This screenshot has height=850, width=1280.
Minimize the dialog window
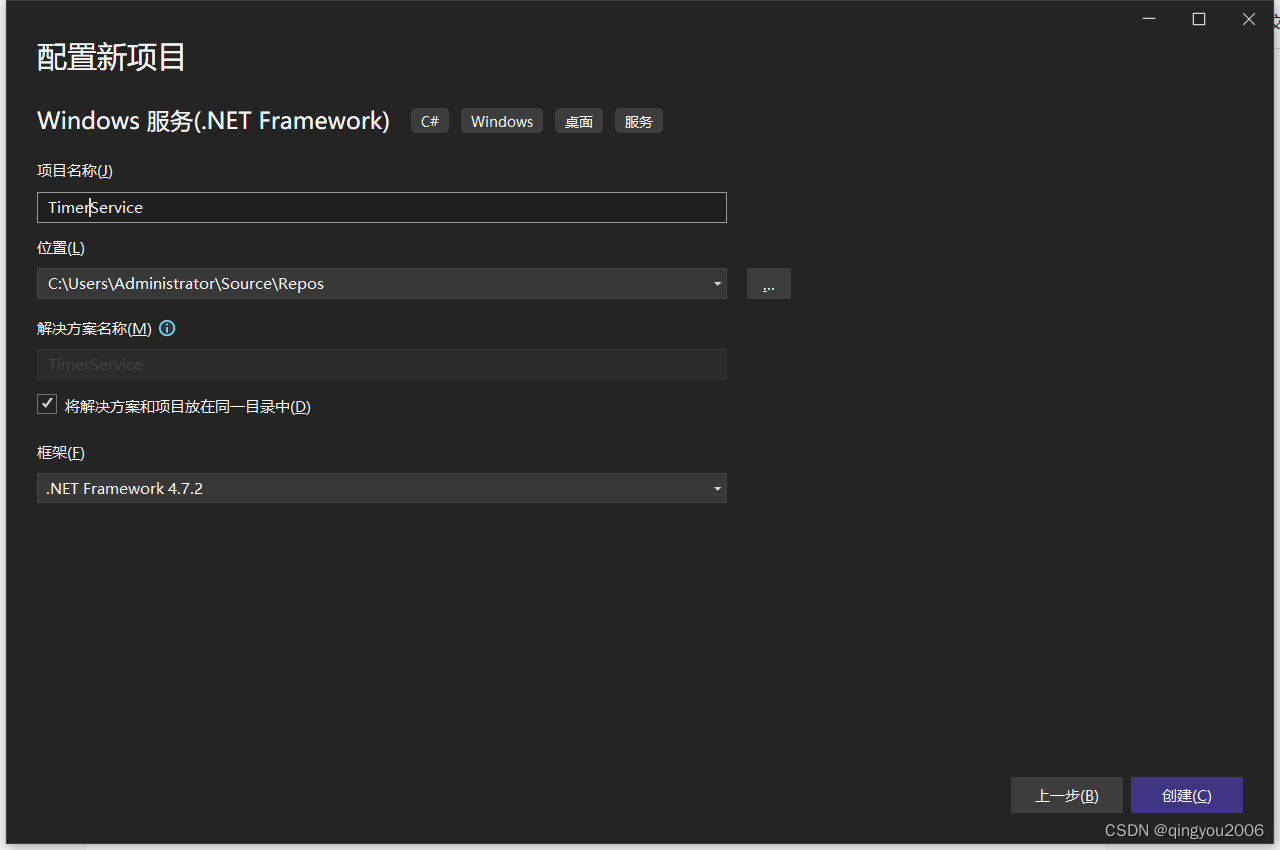1149,19
